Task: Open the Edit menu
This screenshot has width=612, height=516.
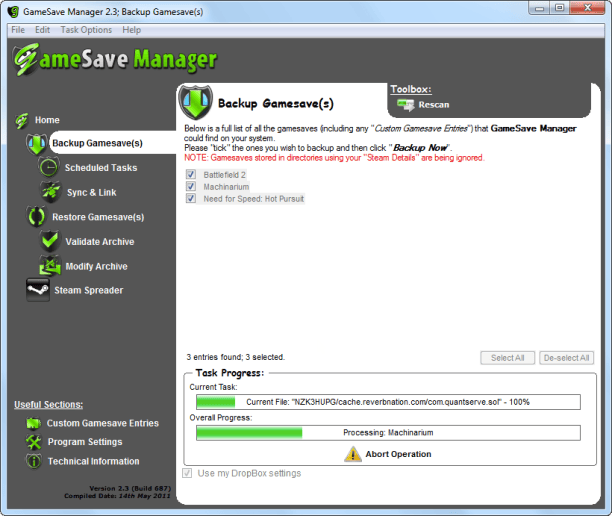Action: point(42,30)
